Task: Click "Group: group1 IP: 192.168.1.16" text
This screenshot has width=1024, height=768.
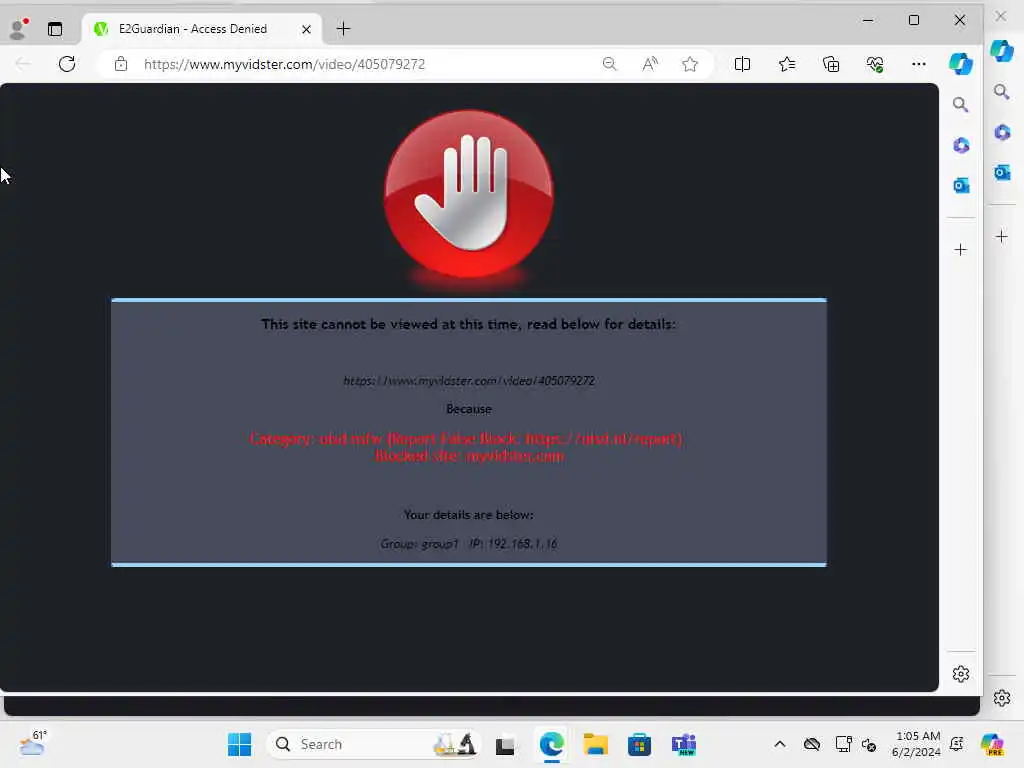Action: 468,543
